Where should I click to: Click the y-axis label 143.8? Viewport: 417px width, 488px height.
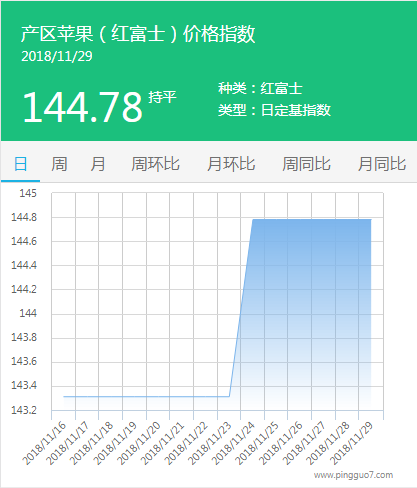(x=24, y=337)
